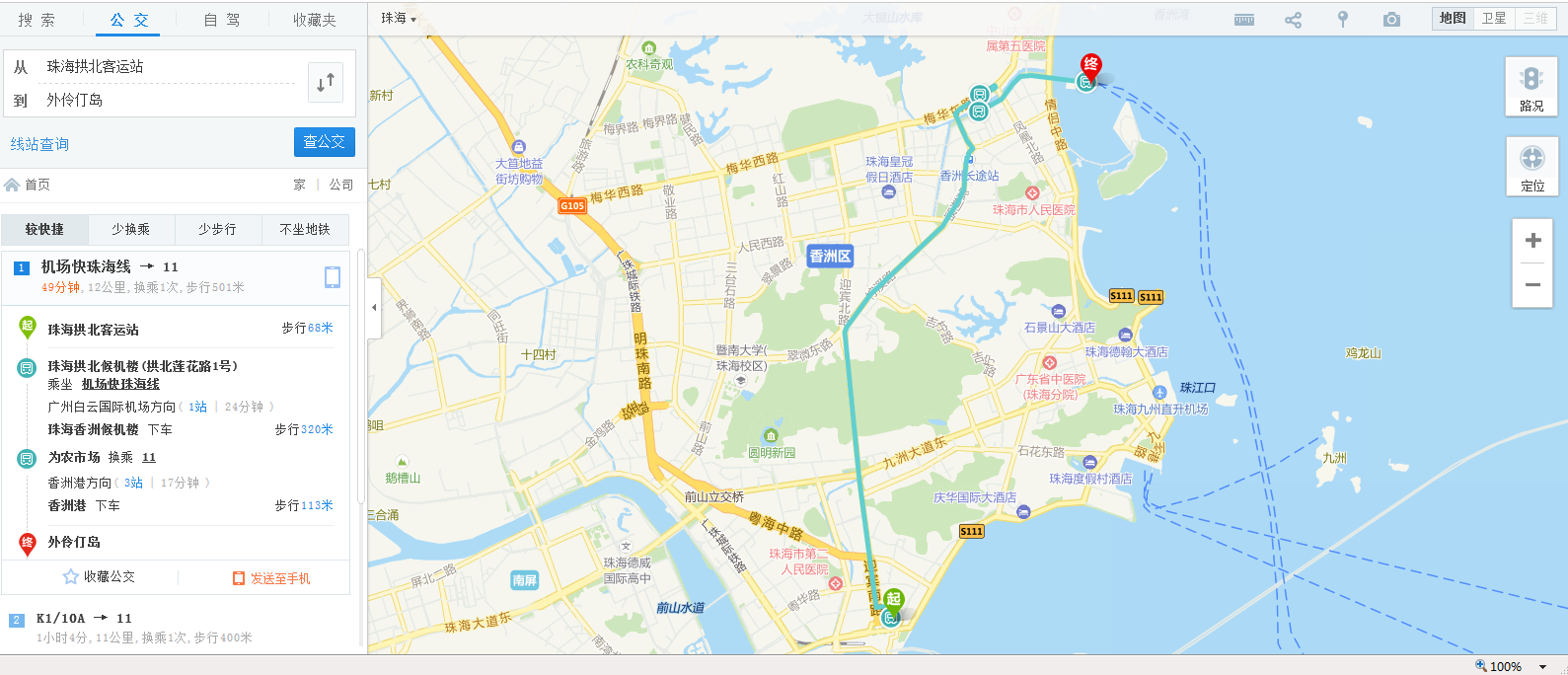Zoom in with the plus button
The height and width of the screenshot is (675, 1568).
1532,241
